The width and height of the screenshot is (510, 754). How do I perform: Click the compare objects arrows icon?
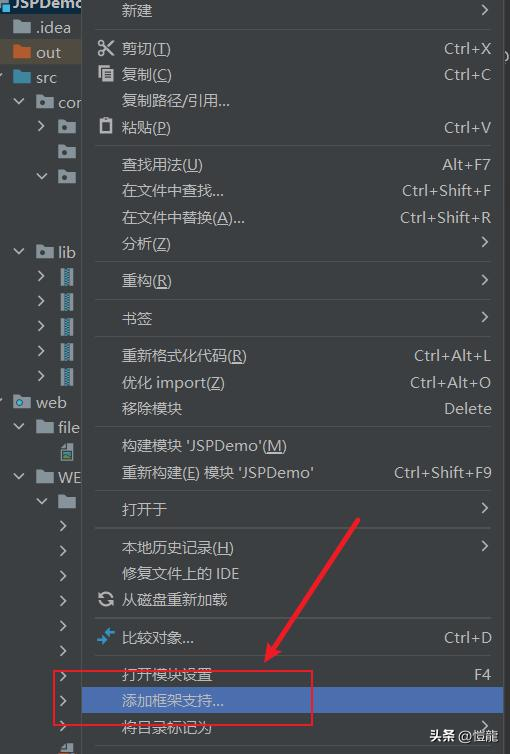(106, 637)
